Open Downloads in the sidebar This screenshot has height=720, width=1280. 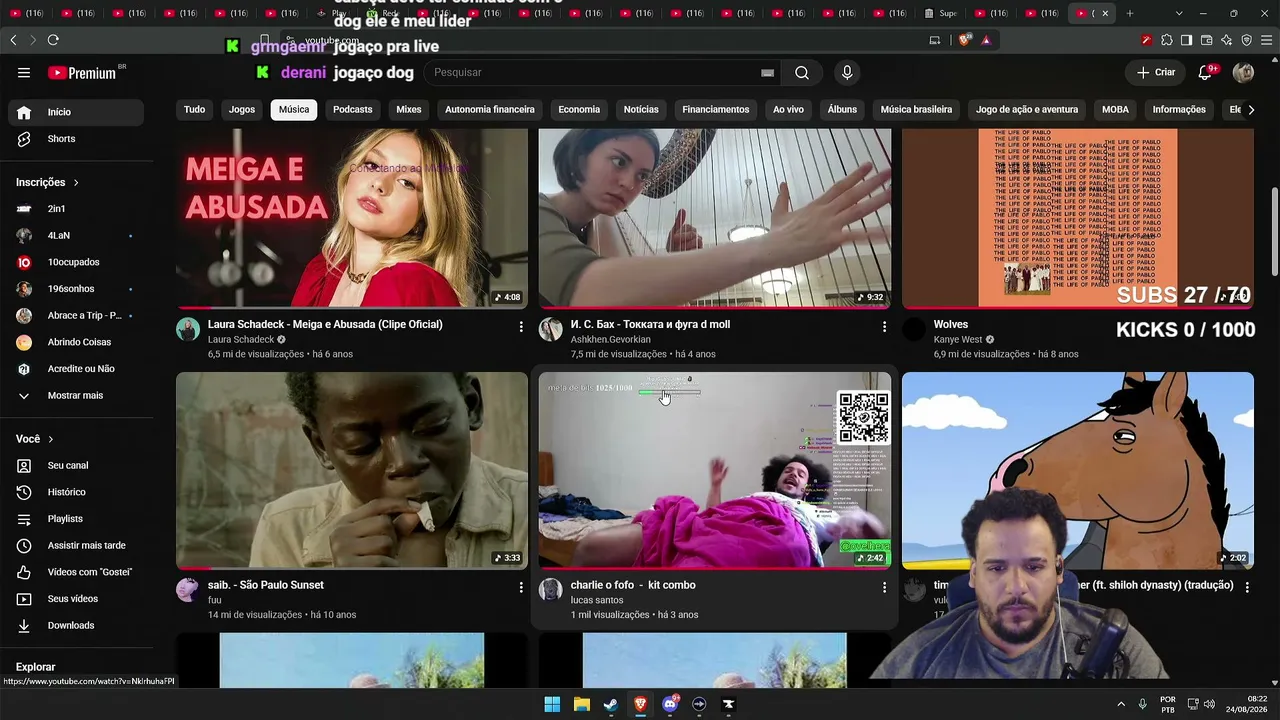[x=76, y=625]
